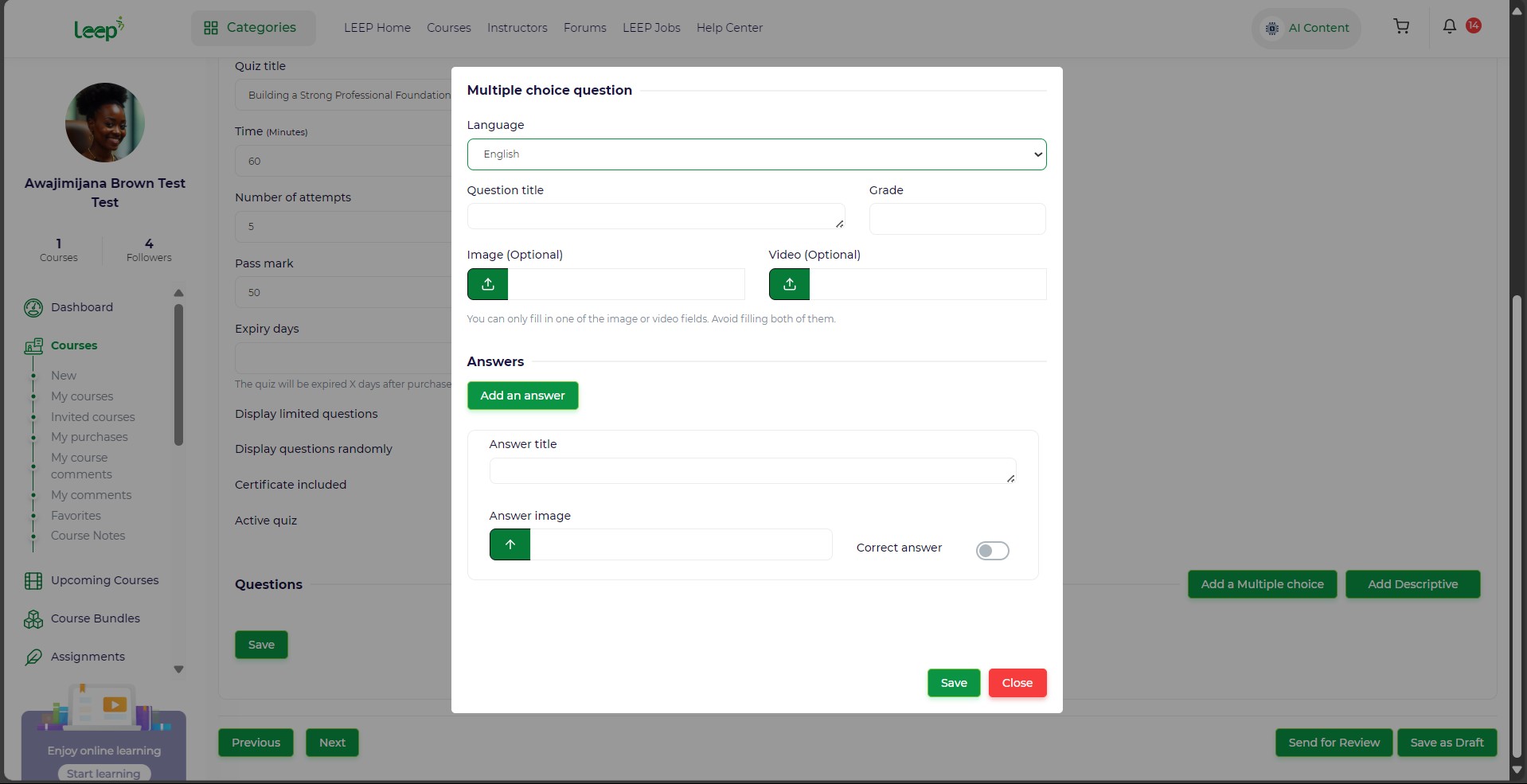The height and width of the screenshot is (784, 1527).
Task: Click the answer image upload arrow
Action: 510,544
